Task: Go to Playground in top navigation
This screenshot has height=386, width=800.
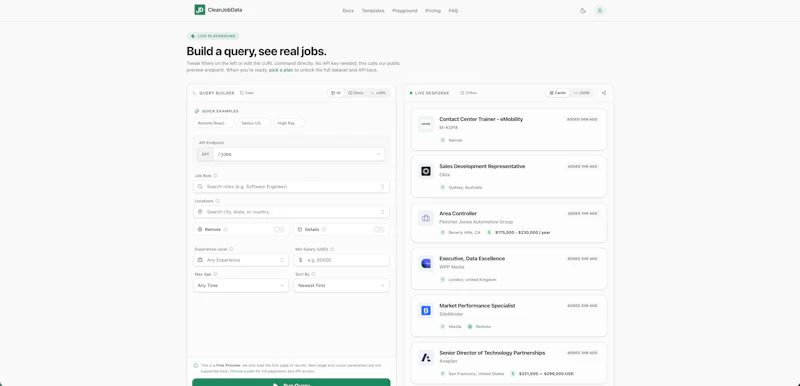Action: pos(405,11)
